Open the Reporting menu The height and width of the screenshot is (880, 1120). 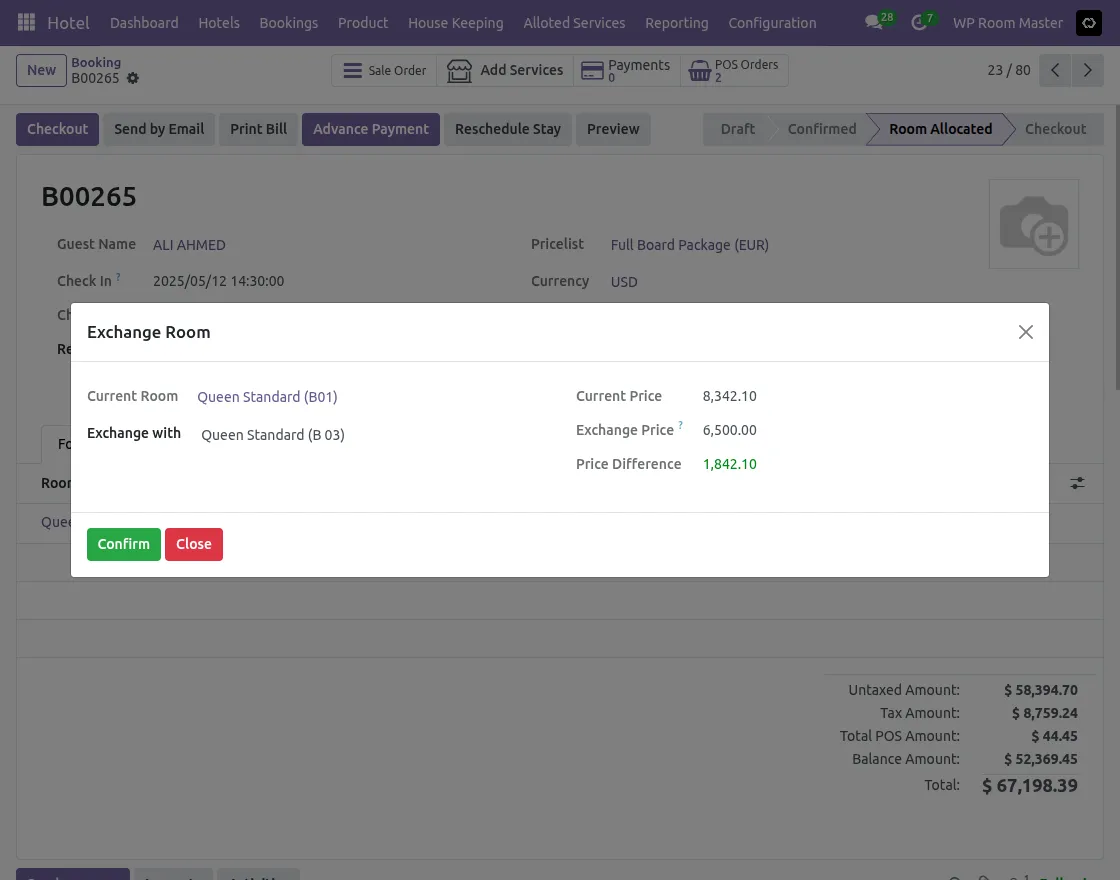(x=676, y=22)
